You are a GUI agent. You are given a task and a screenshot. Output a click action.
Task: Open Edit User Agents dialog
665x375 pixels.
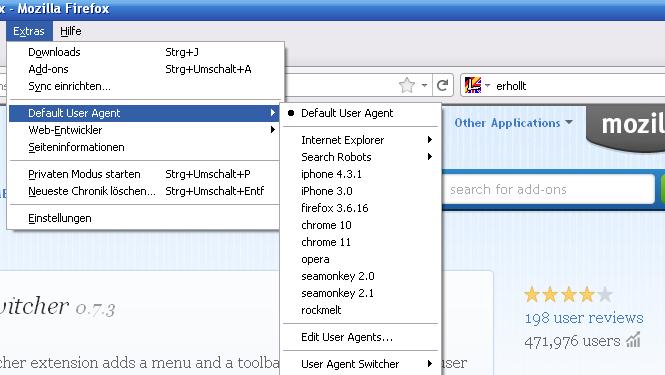[x=360, y=337]
